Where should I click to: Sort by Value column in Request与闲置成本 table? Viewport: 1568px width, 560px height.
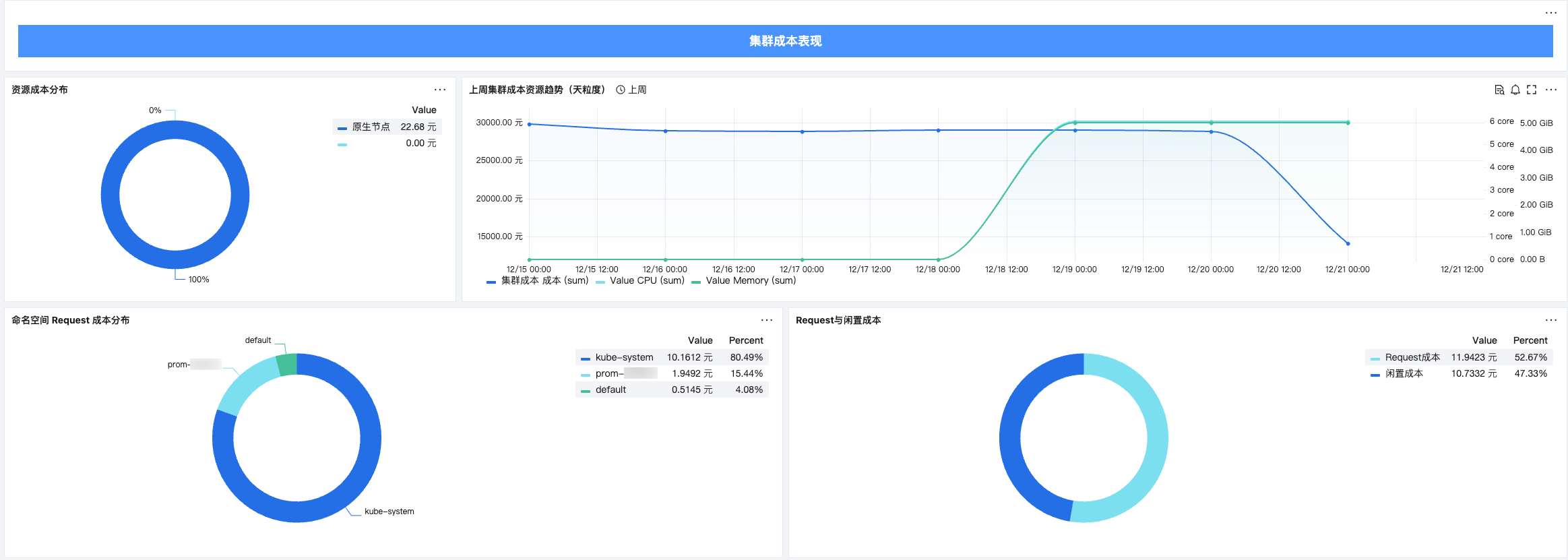click(1484, 340)
